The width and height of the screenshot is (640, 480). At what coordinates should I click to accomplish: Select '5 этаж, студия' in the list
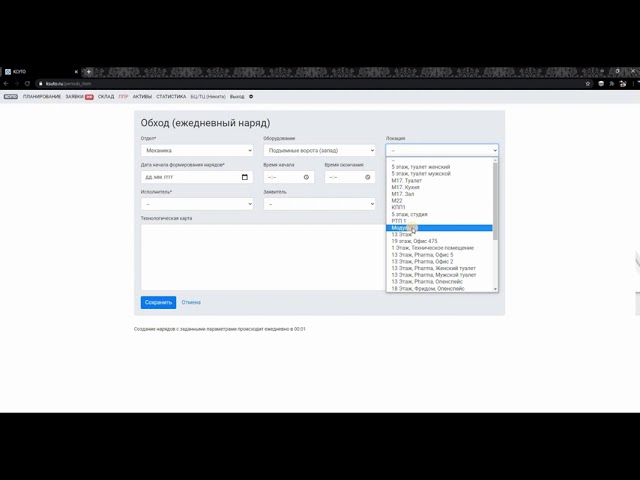click(x=410, y=214)
